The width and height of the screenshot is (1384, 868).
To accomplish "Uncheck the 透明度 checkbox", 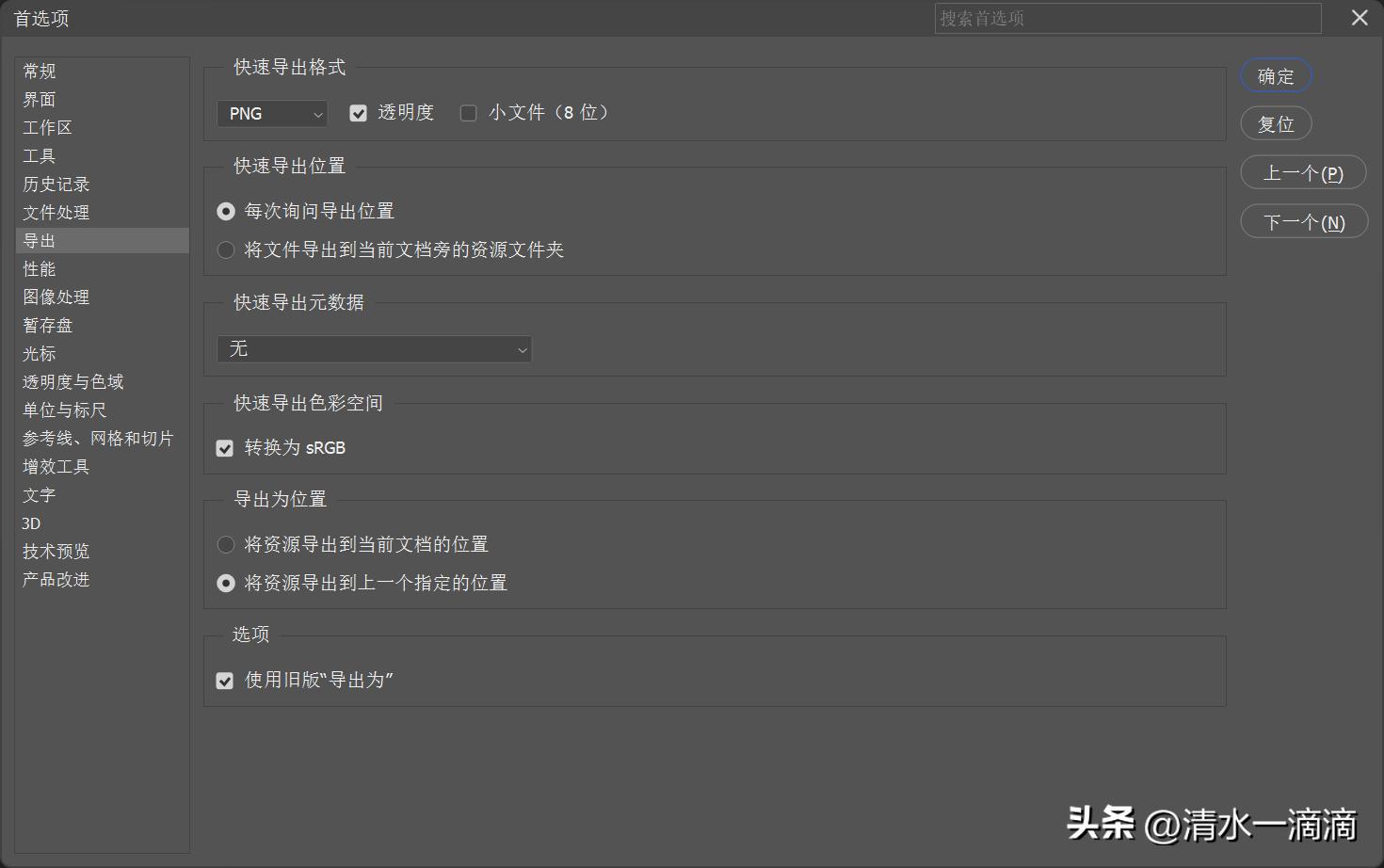I will pyautogui.click(x=358, y=112).
